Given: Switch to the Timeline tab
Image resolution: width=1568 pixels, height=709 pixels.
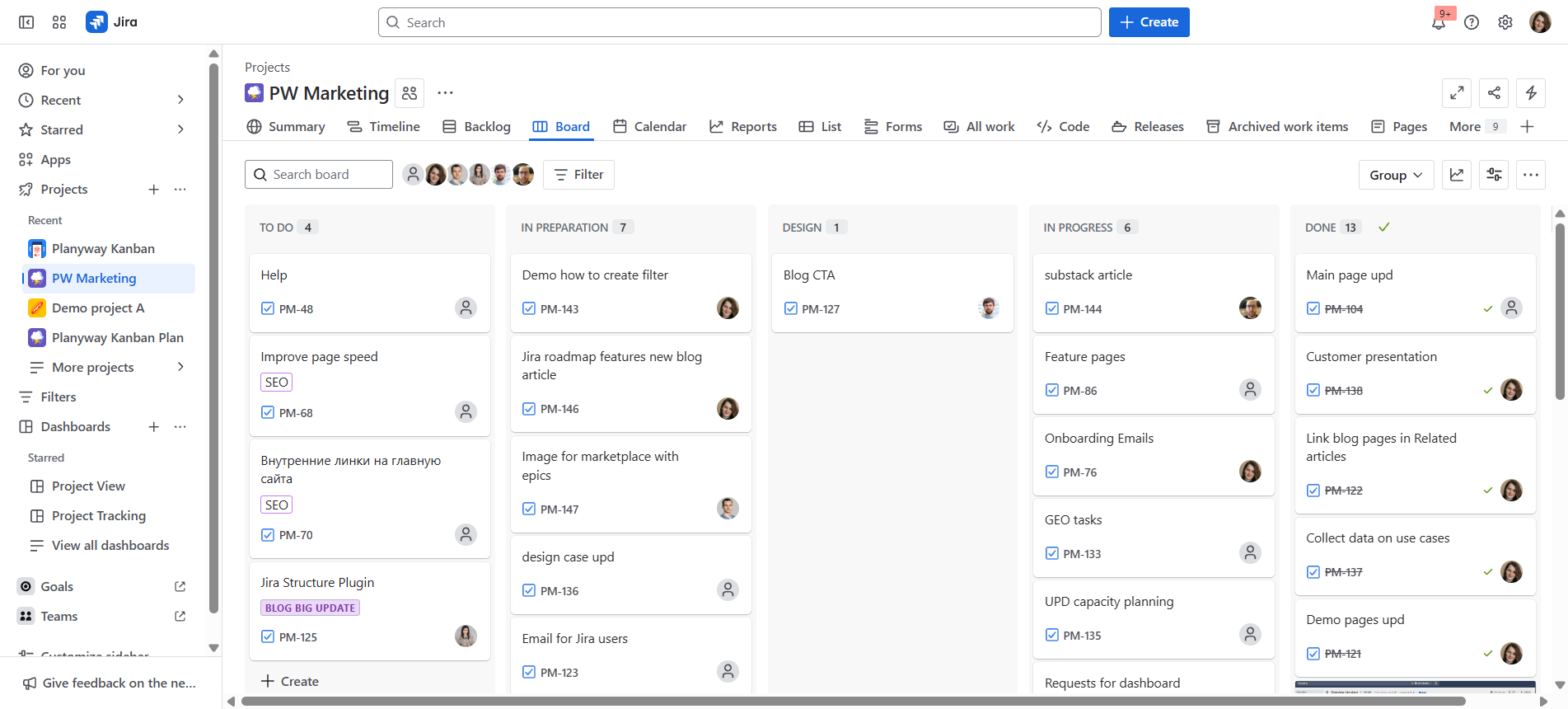Looking at the screenshot, I should pos(384,126).
